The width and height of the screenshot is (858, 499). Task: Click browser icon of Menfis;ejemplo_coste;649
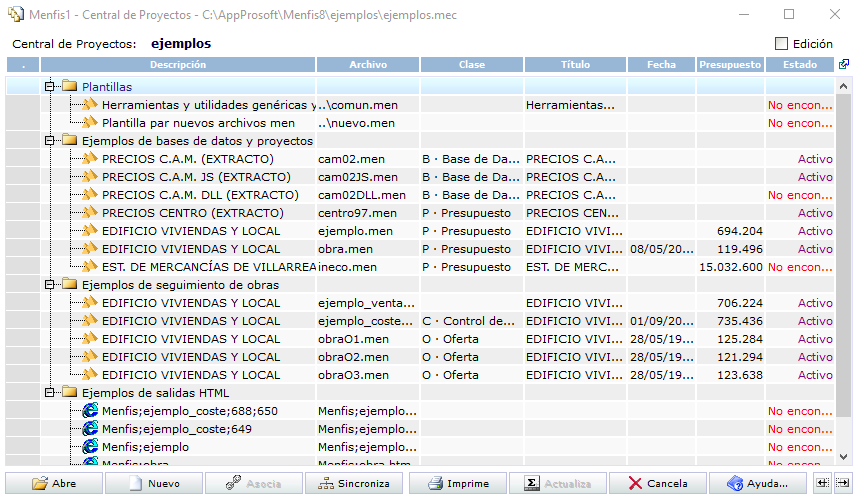click(x=90, y=428)
